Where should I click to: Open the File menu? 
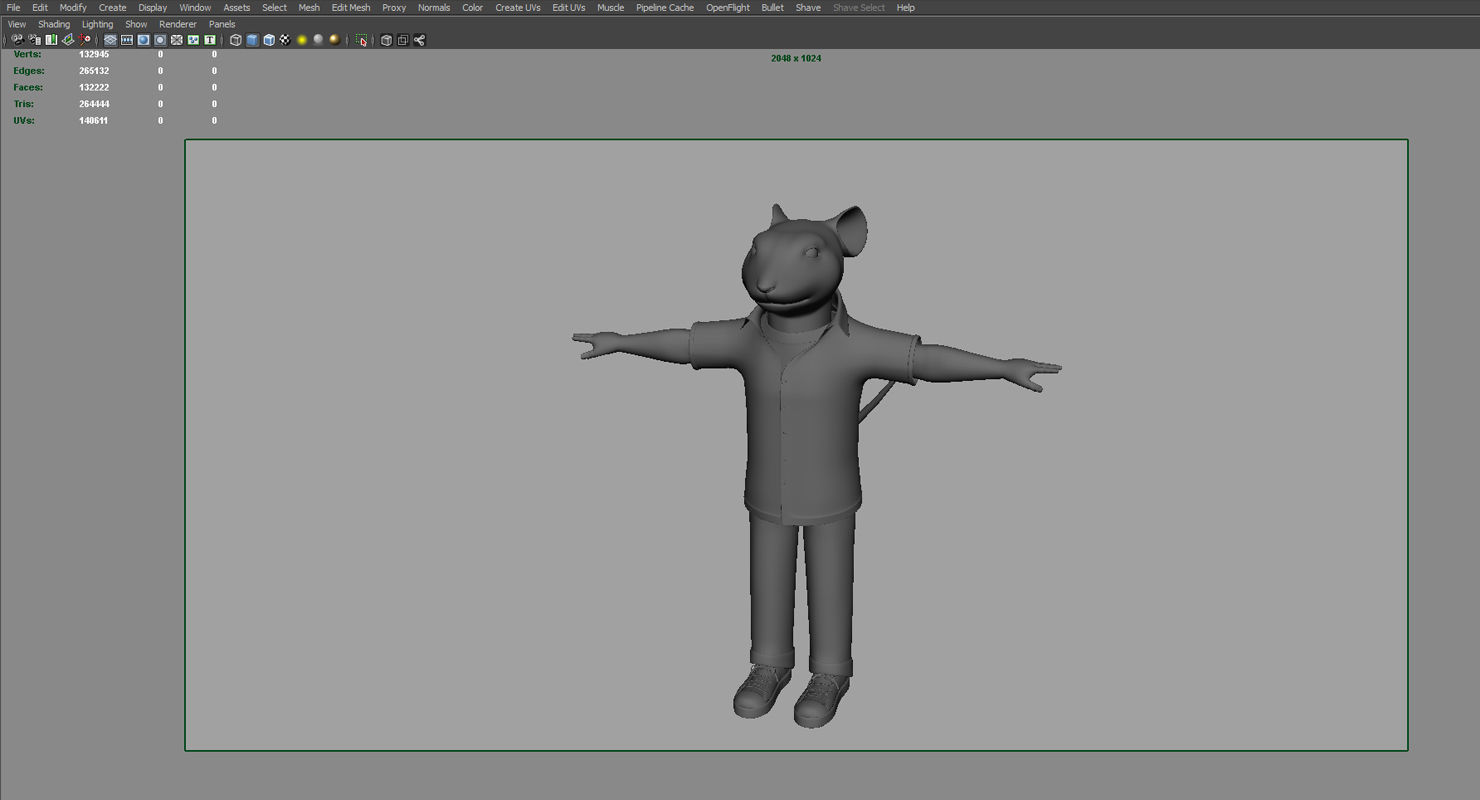point(13,7)
